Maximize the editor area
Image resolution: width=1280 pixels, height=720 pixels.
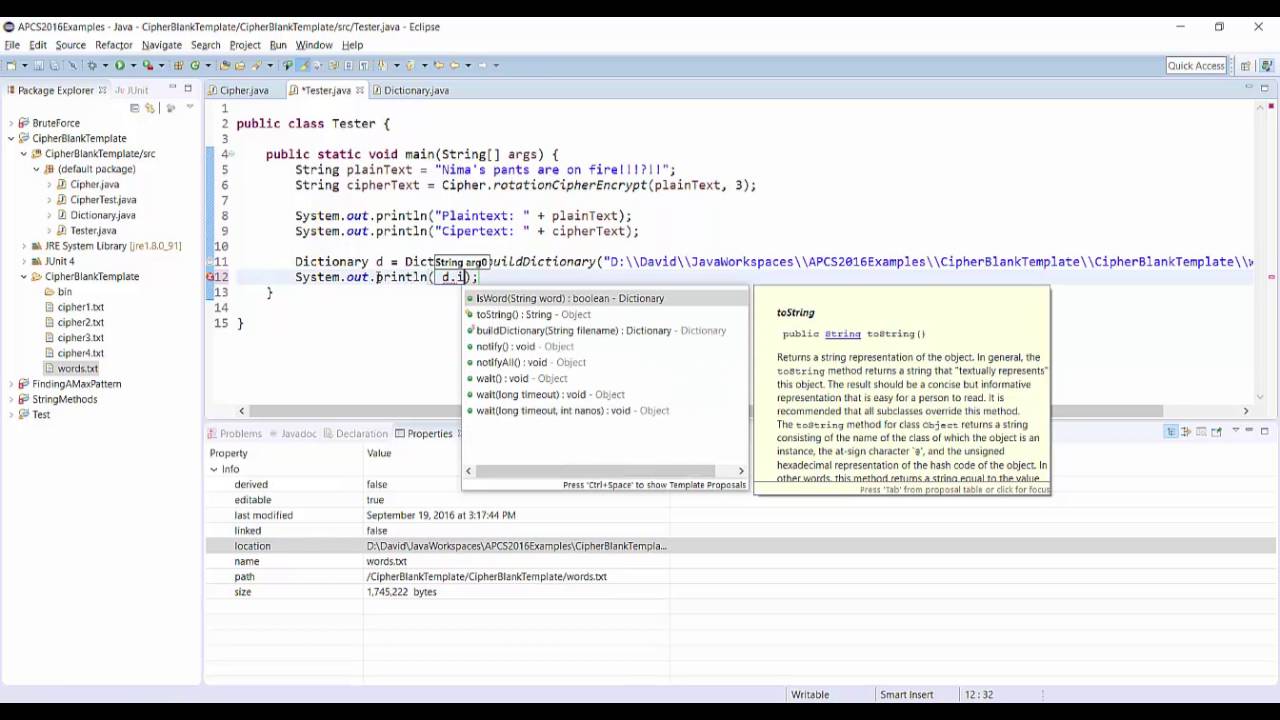(x=1264, y=88)
